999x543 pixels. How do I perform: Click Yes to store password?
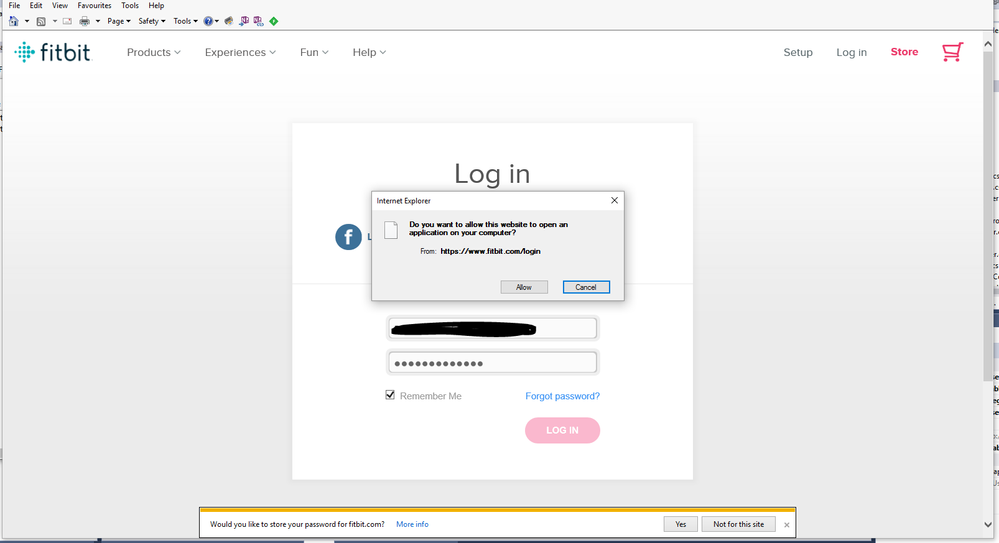point(680,524)
